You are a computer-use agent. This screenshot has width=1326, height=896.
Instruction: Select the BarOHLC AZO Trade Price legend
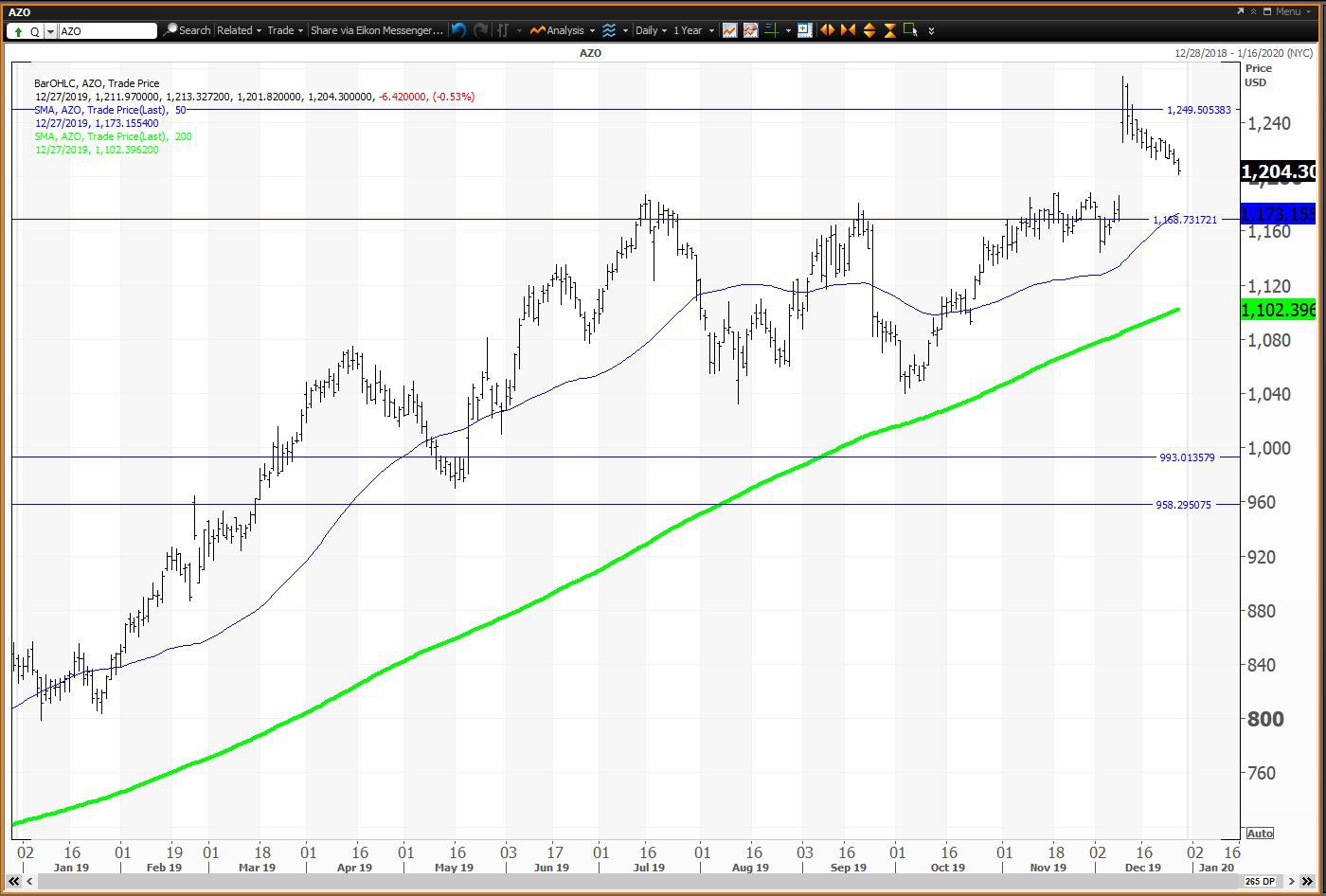97,83
